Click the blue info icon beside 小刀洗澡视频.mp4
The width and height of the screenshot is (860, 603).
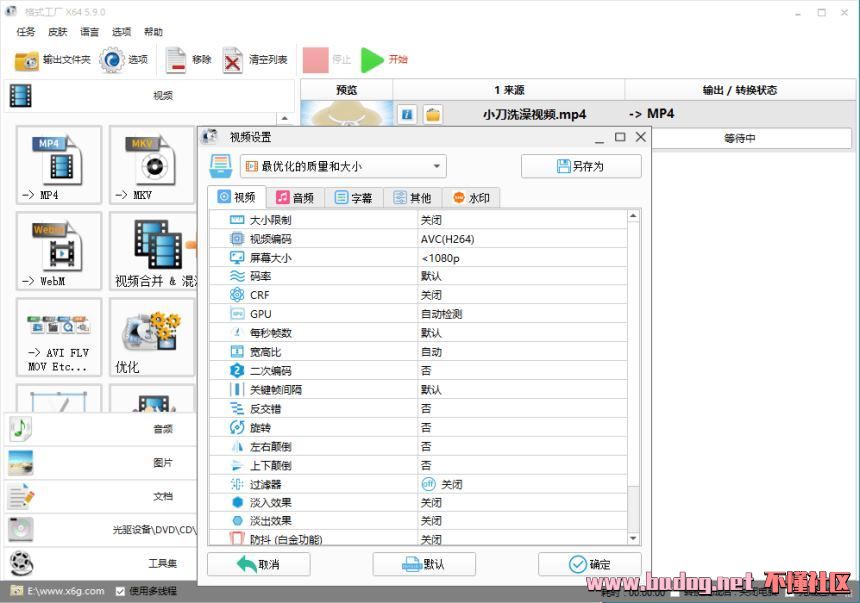(407, 115)
